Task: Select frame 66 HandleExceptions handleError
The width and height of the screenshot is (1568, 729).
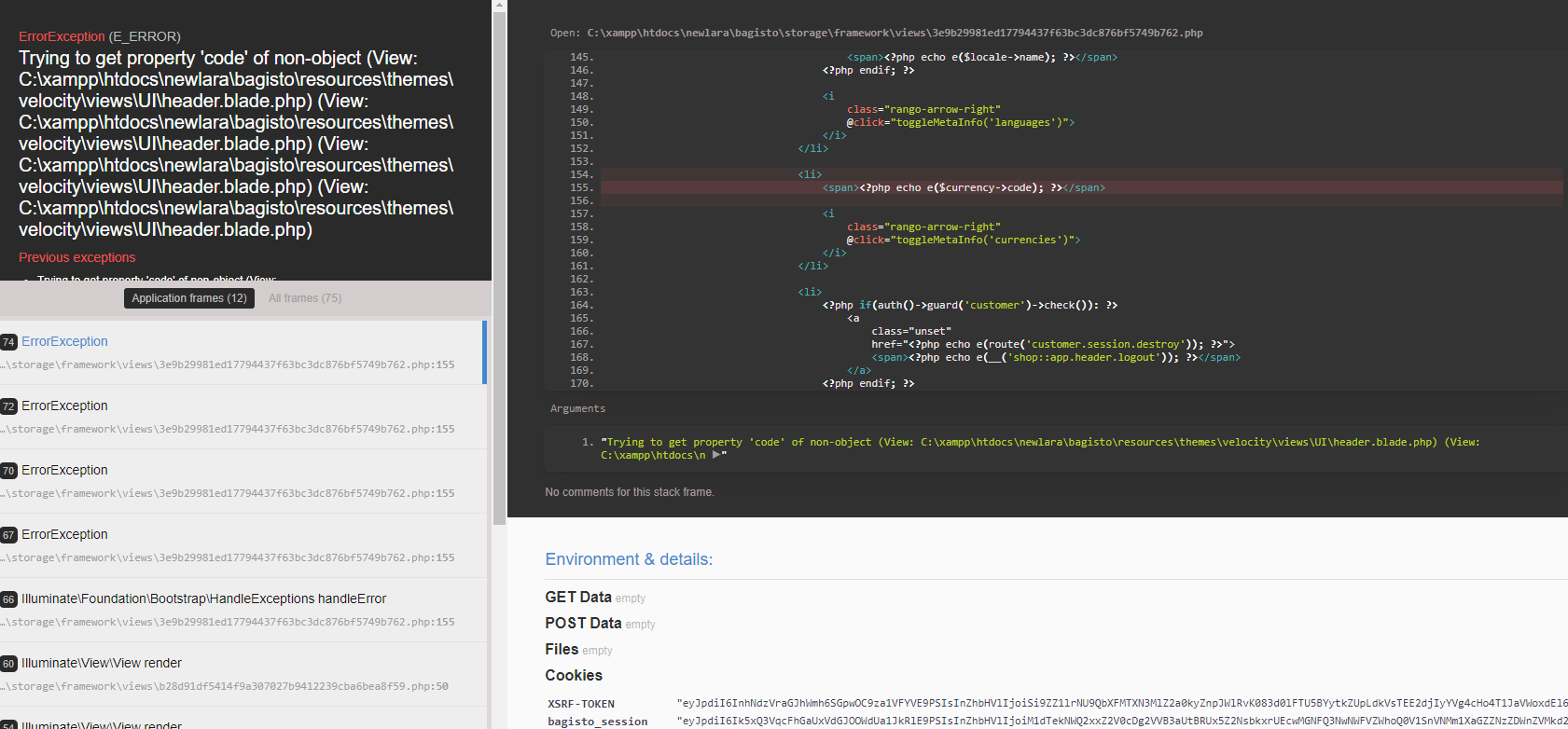Action: tap(243, 610)
